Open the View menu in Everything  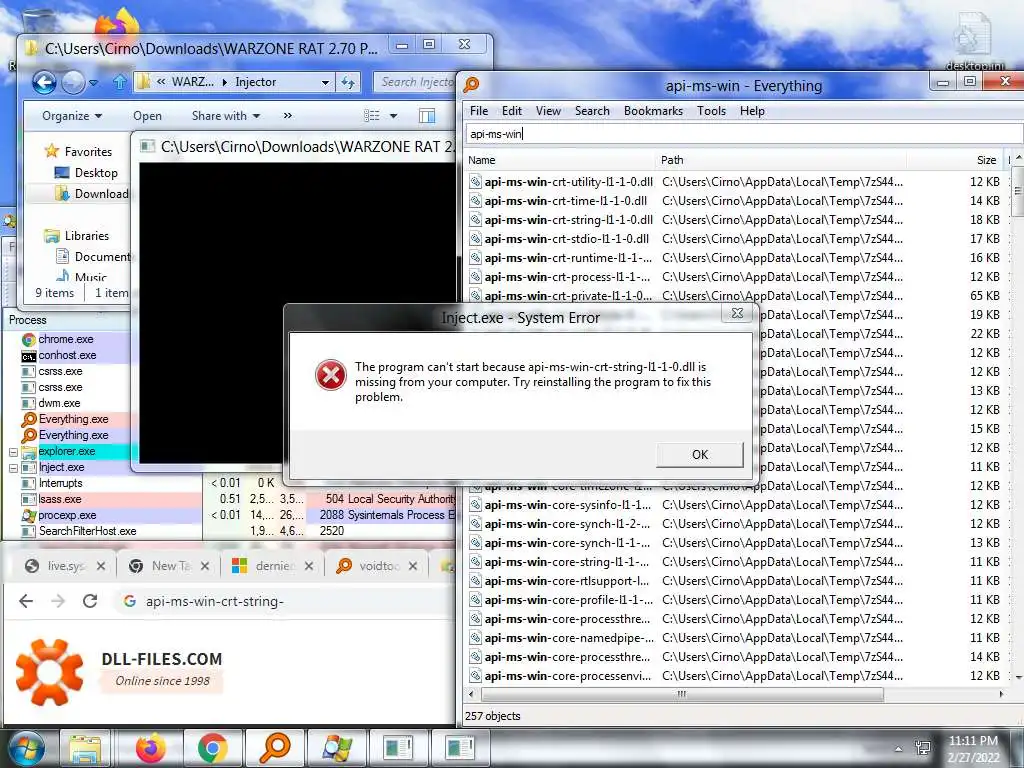[548, 111]
